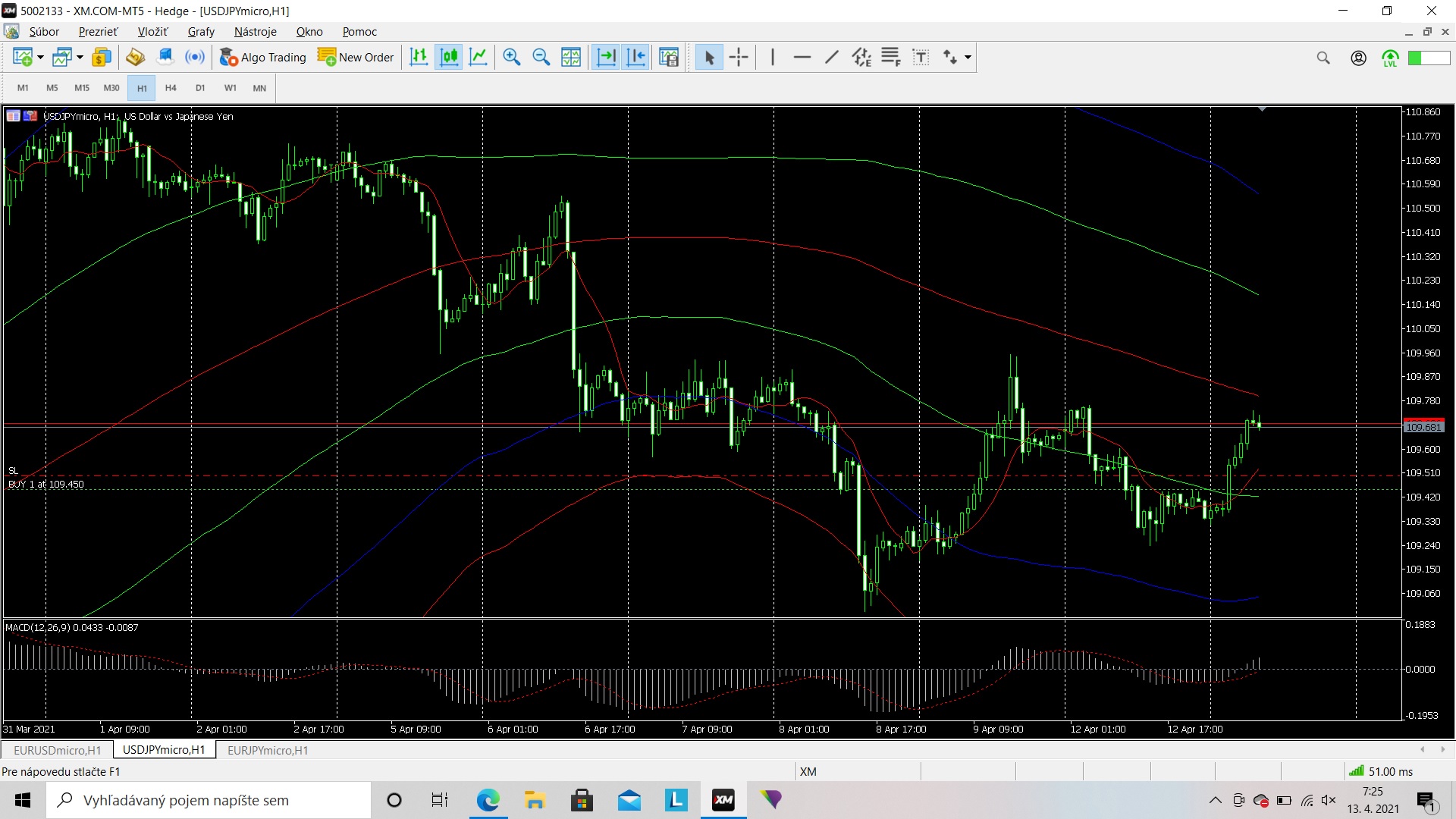Select the Crosshair cursor tool
The height and width of the screenshot is (819, 1456).
(739, 57)
